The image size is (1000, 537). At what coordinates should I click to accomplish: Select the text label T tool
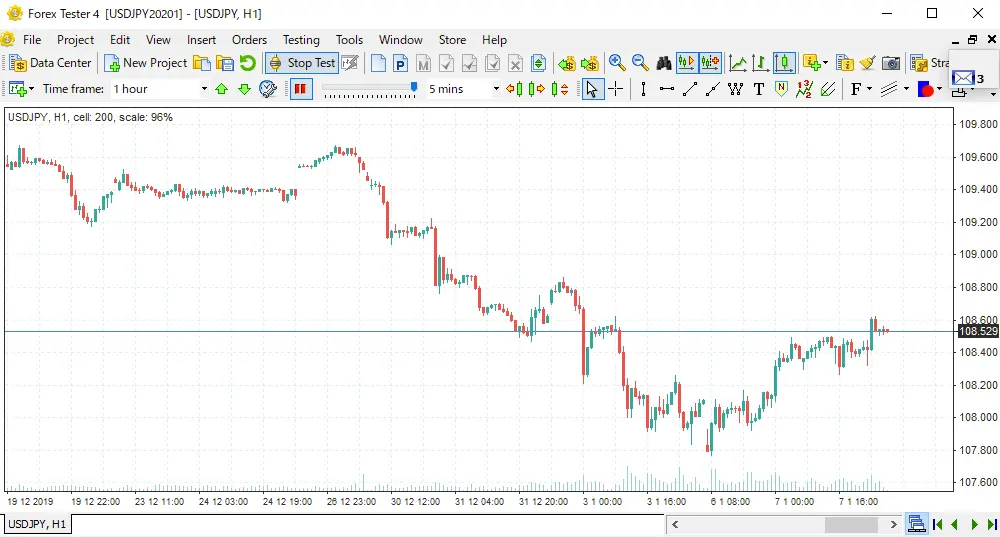[x=758, y=89]
